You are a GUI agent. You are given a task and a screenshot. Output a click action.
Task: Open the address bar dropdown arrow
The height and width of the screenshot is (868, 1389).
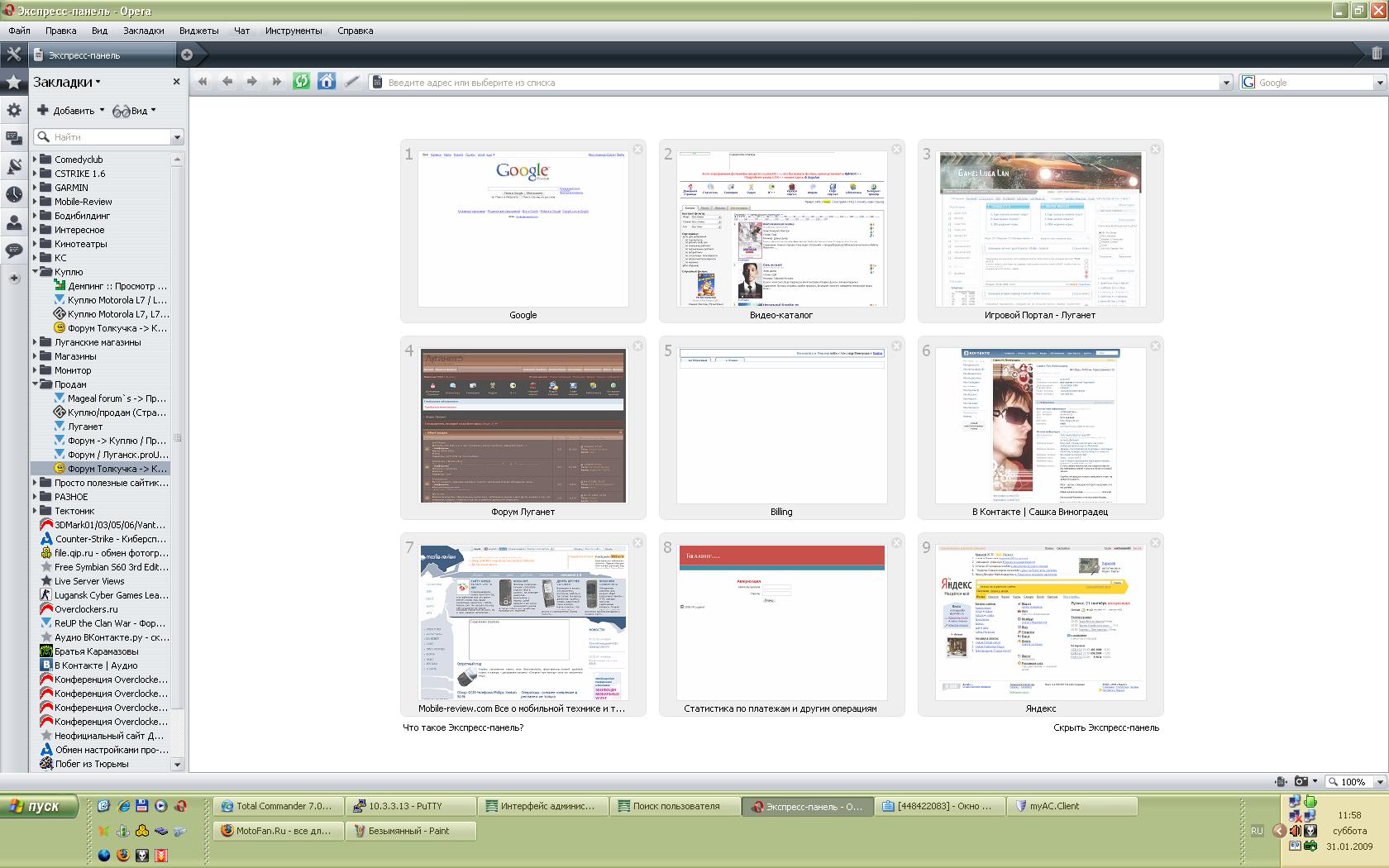click(1226, 83)
